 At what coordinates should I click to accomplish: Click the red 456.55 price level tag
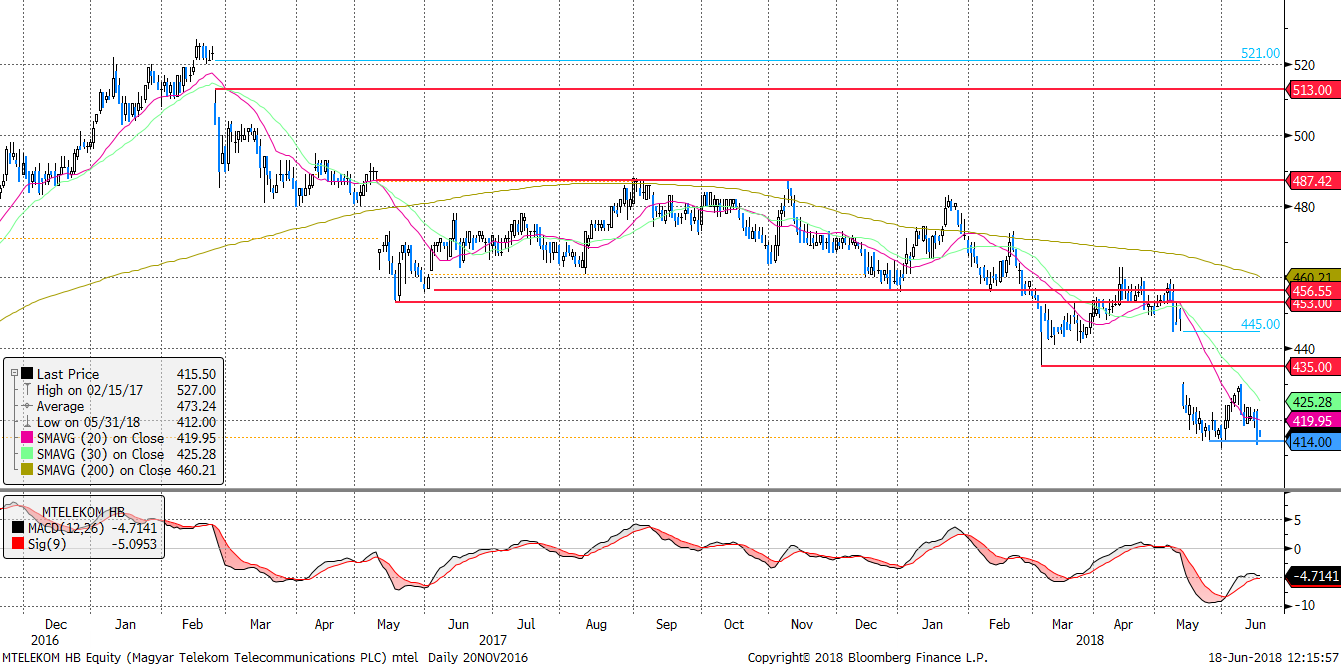tap(1312, 290)
